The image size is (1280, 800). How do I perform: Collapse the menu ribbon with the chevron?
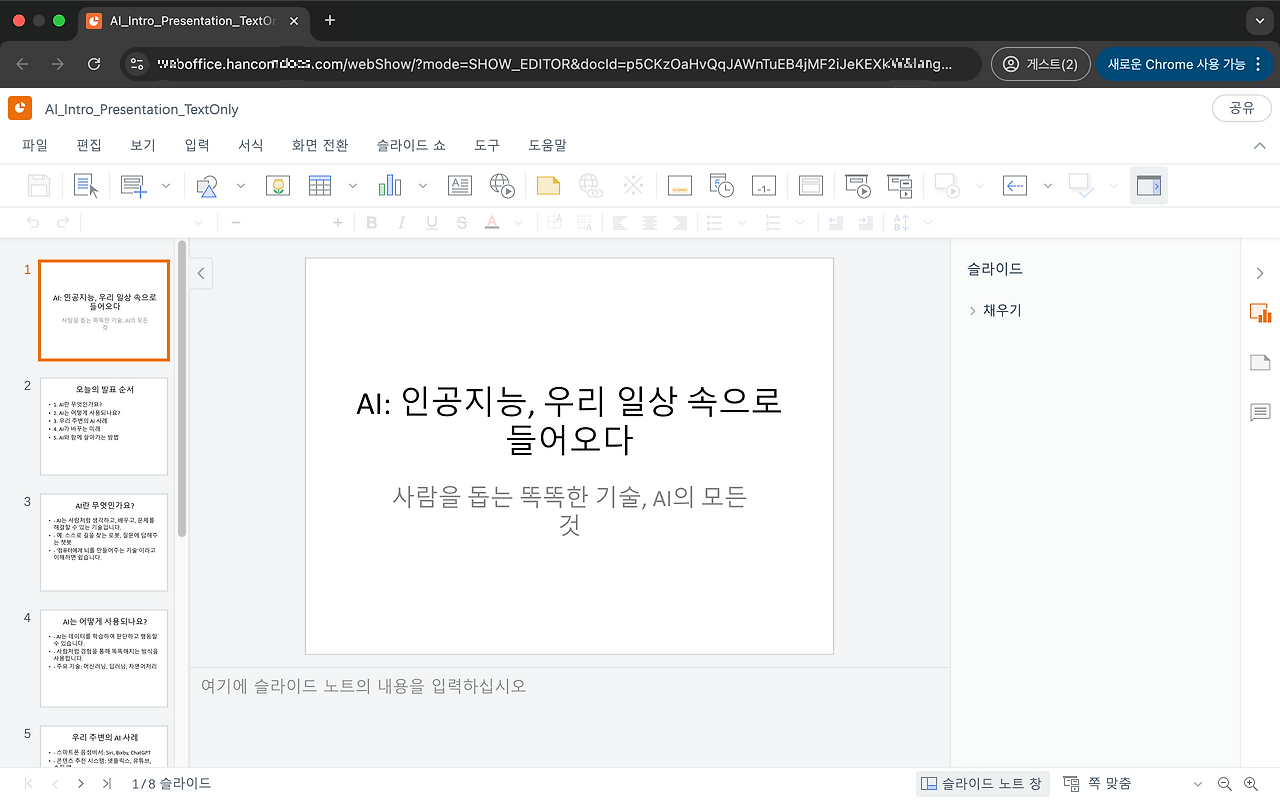click(x=1260, y=146)
